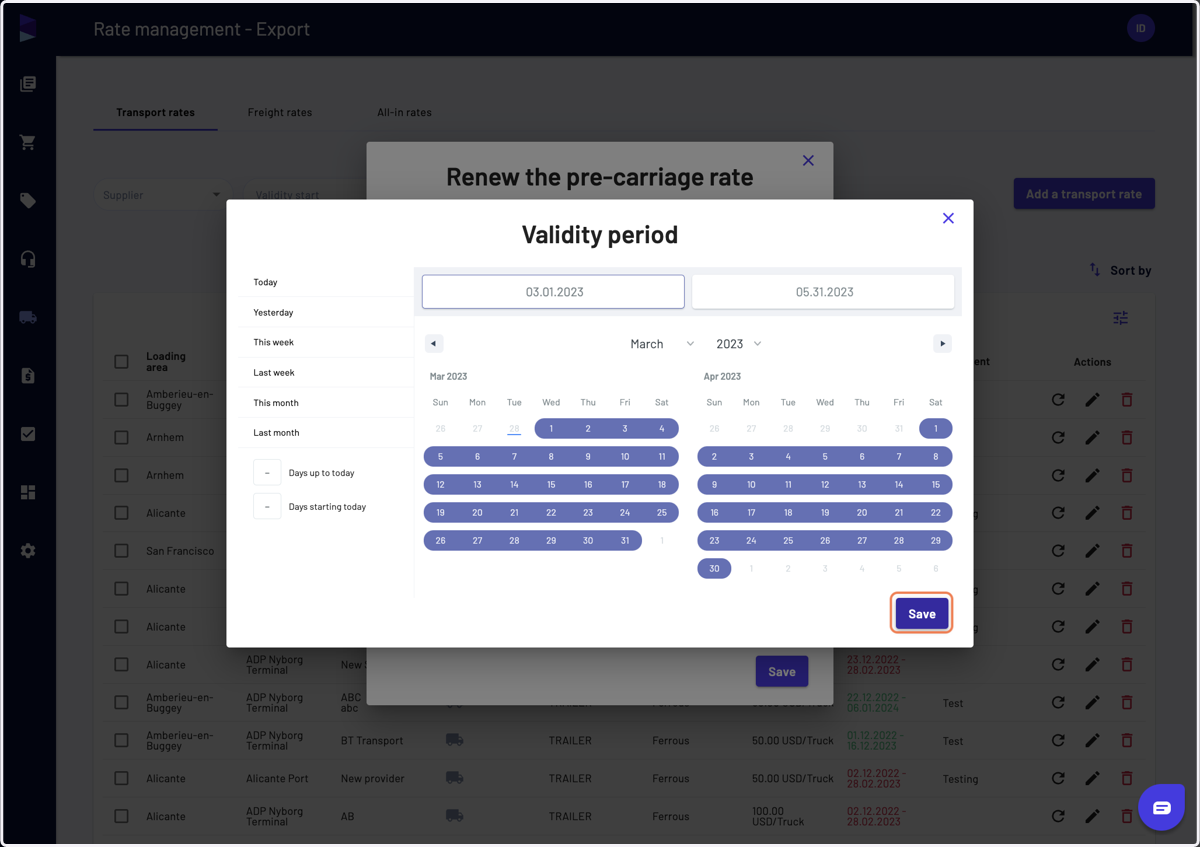Pick April 30 in the calendar

pos(714,568)
